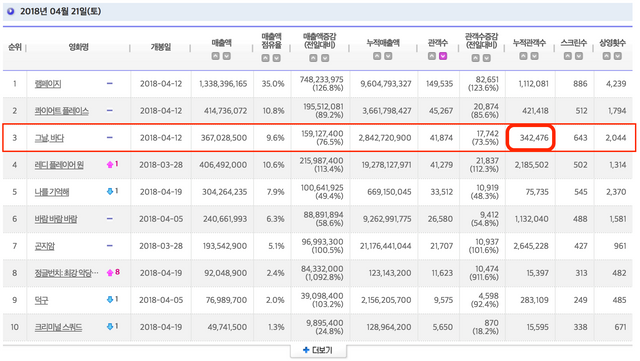Click blue down arrow beside 덕구

pyautogui.click(x=110, y=299)
